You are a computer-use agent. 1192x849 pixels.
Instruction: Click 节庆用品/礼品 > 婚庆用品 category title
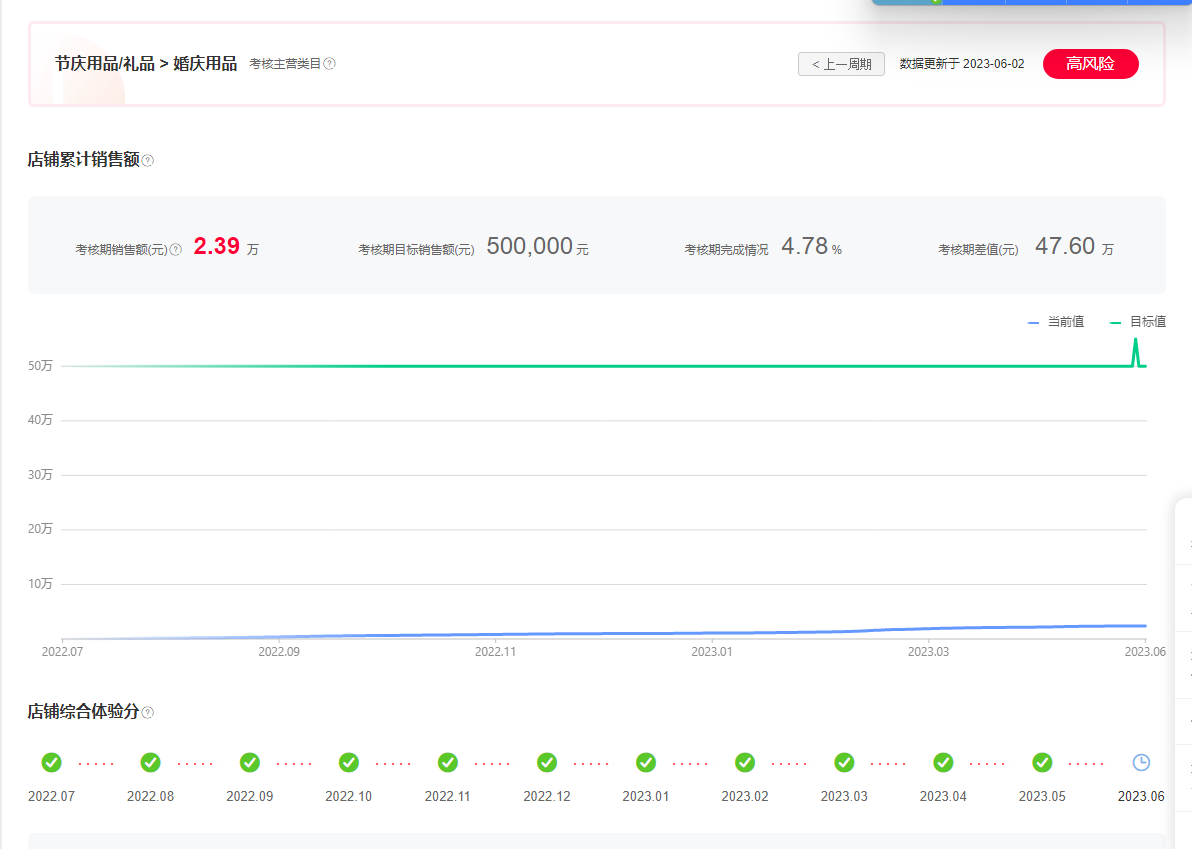pos(146,63)
